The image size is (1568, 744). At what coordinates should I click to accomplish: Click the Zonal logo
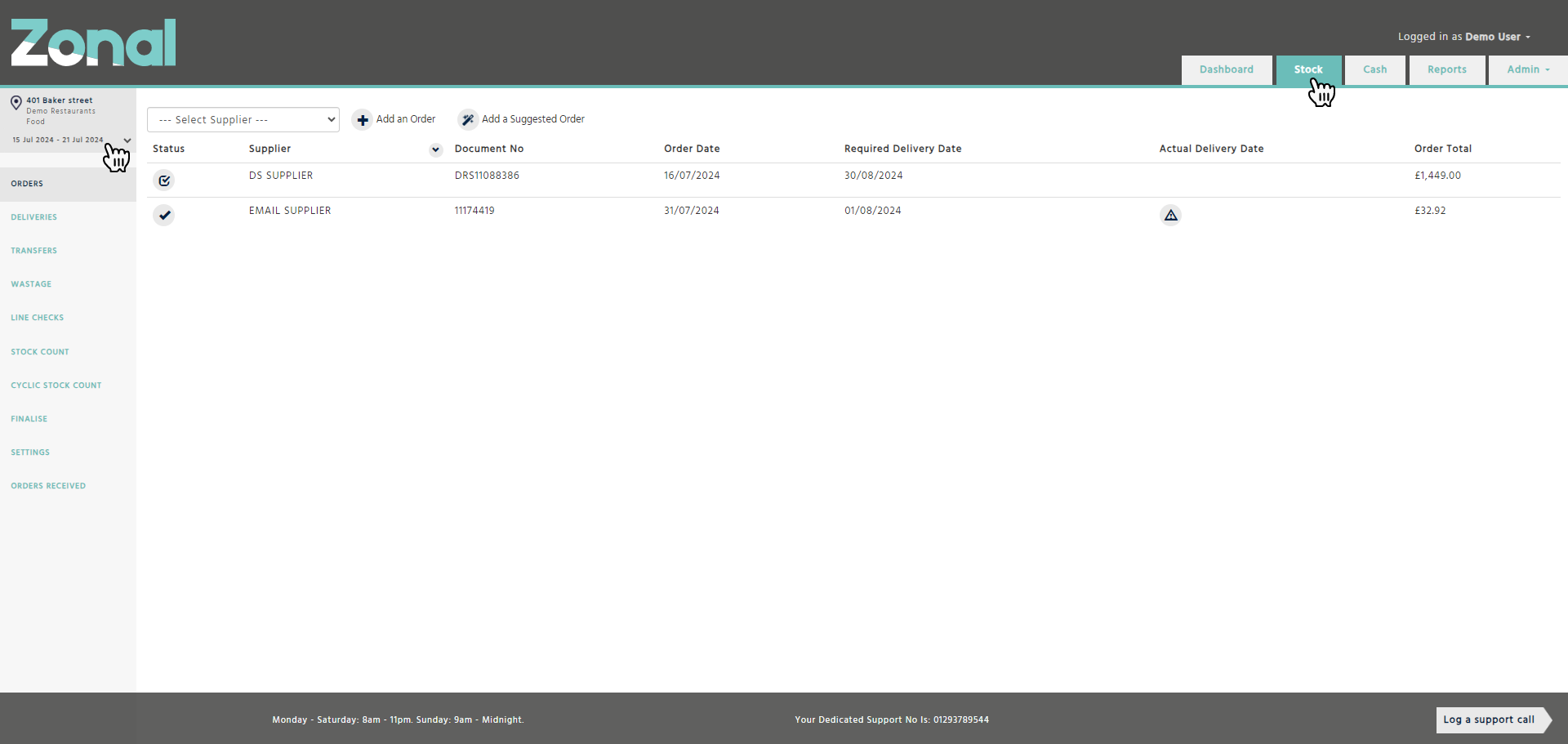point(93,42)
